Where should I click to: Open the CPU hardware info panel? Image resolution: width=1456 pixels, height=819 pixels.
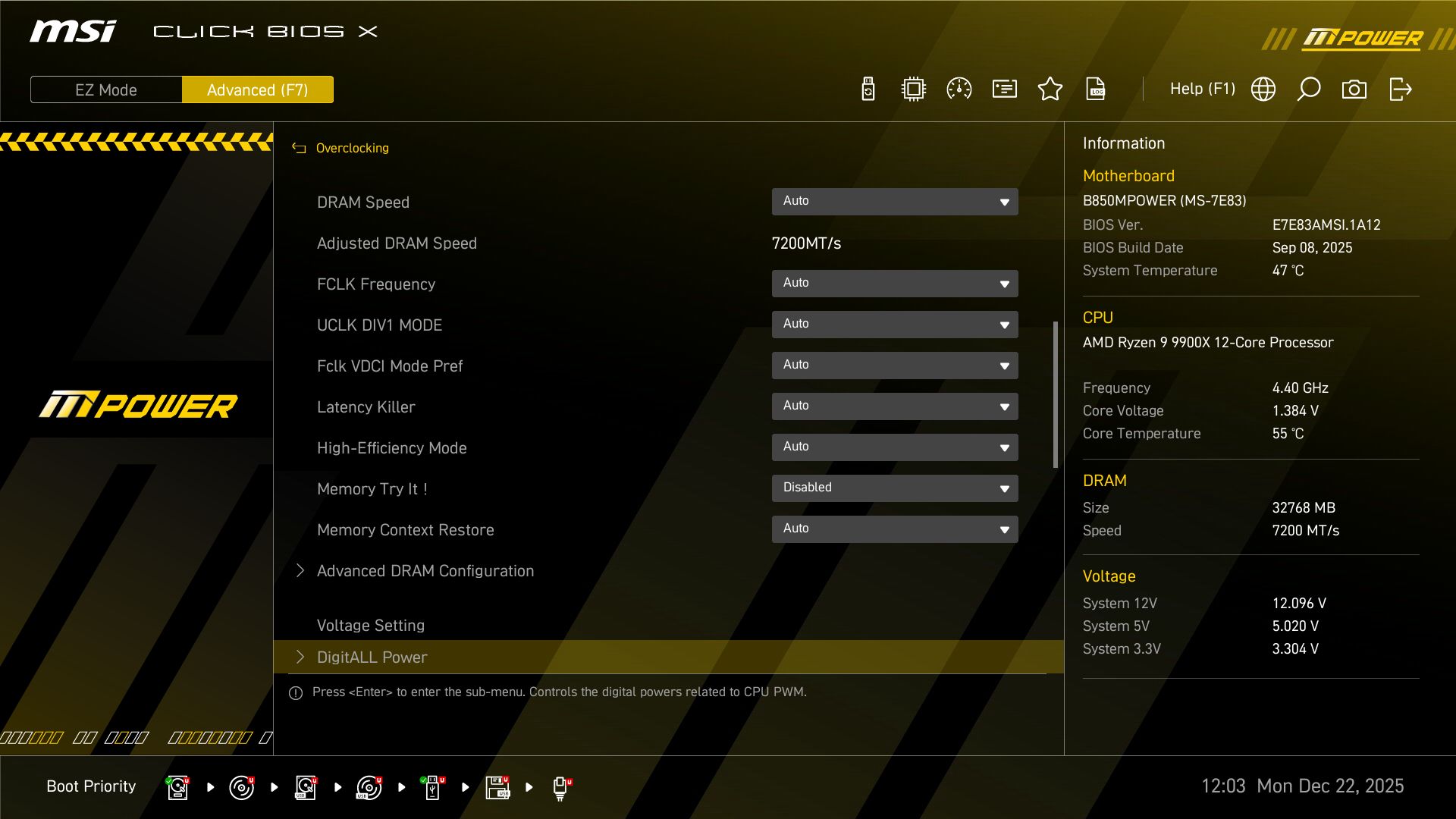click(913, 89)
